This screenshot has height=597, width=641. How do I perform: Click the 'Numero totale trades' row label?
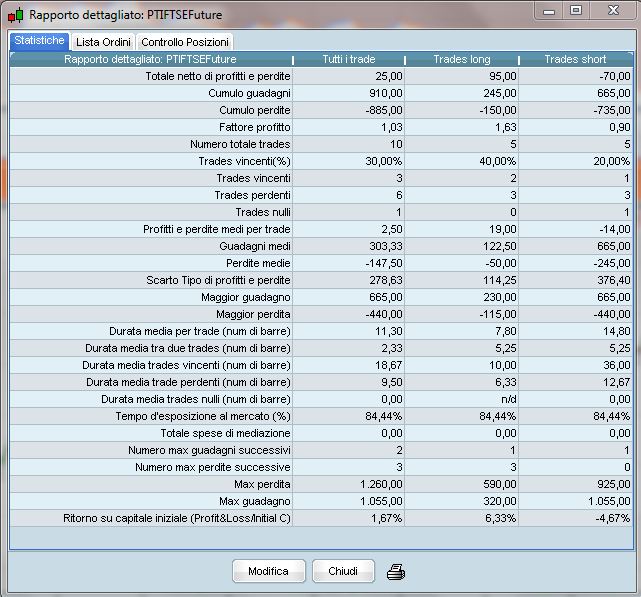(x=240, y=144)
